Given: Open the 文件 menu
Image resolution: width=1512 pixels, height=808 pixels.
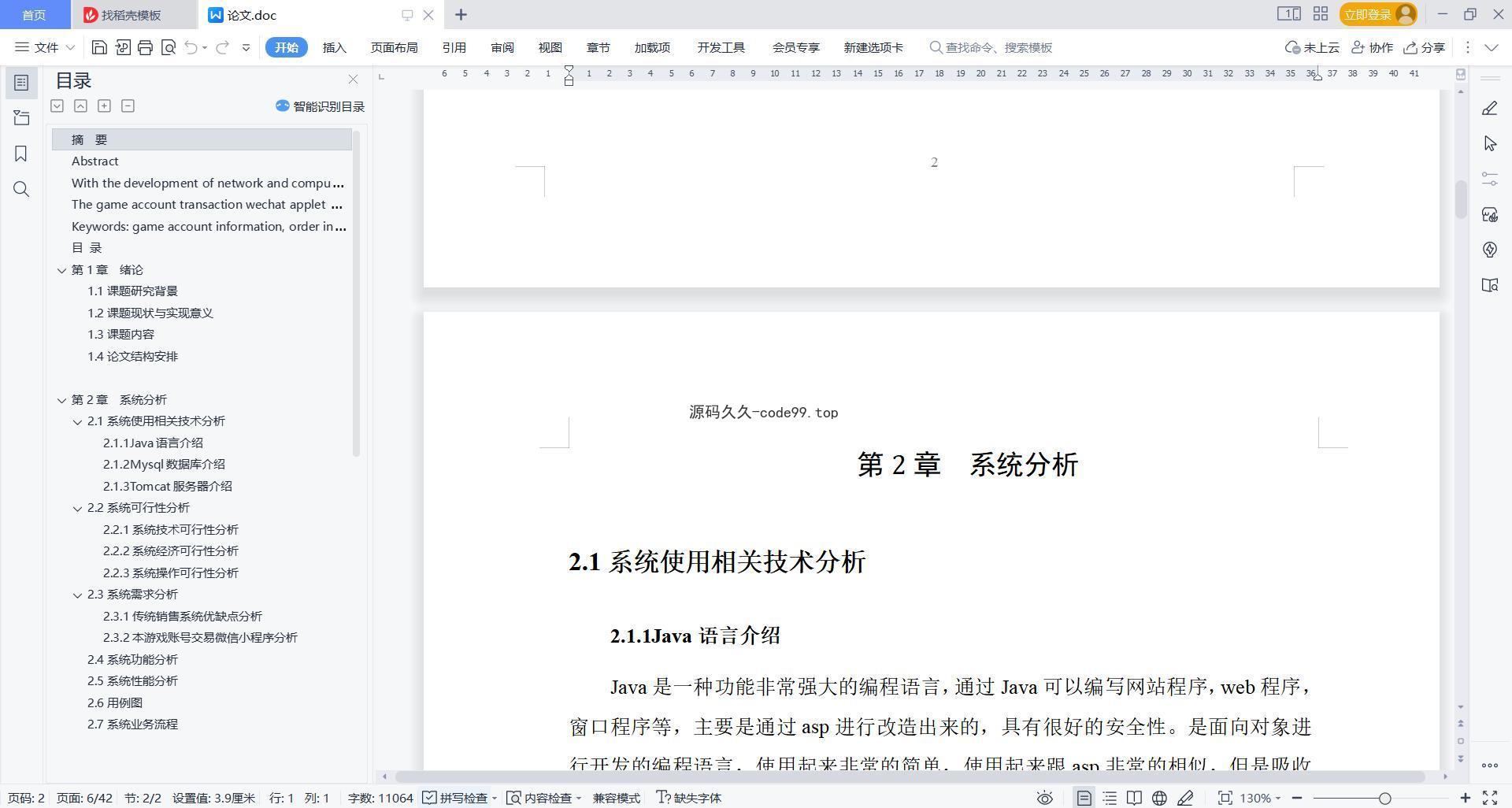Looking at the screenshot, I should click(45, 47).
